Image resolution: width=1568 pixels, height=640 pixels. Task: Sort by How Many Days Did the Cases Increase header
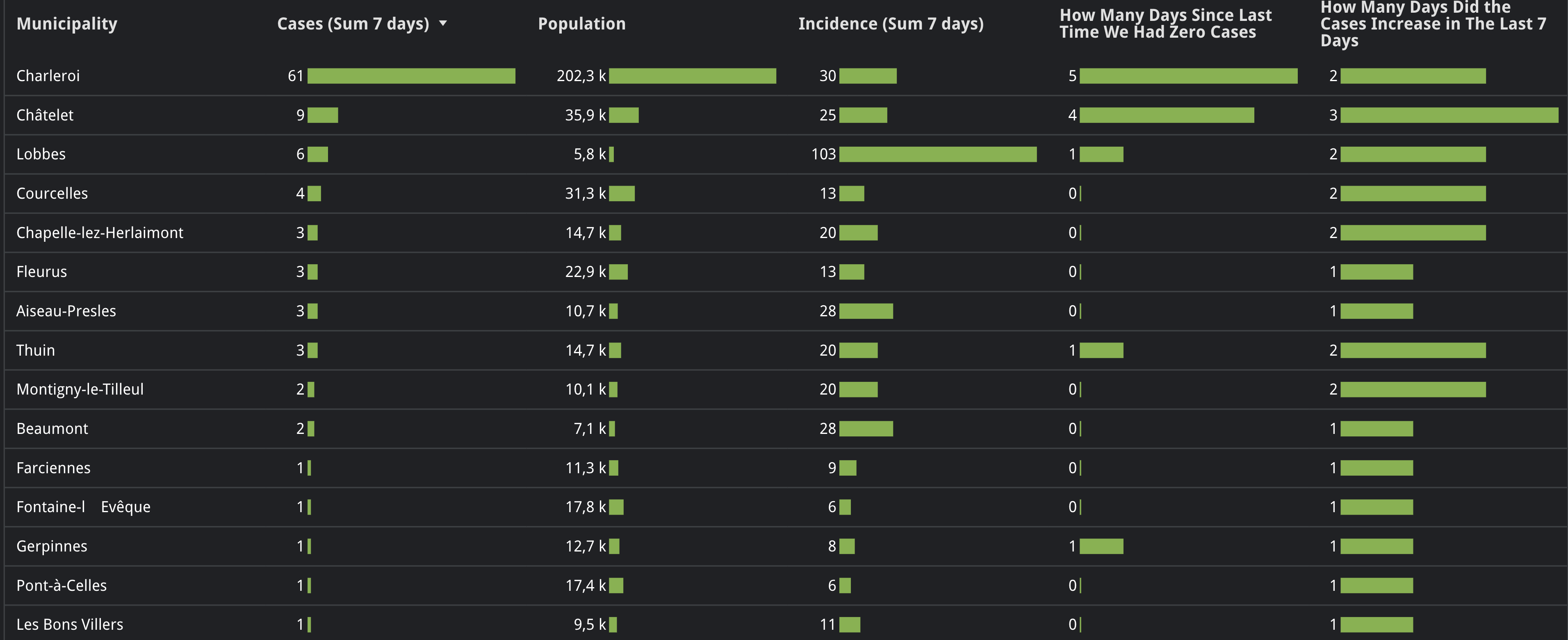1434,24
